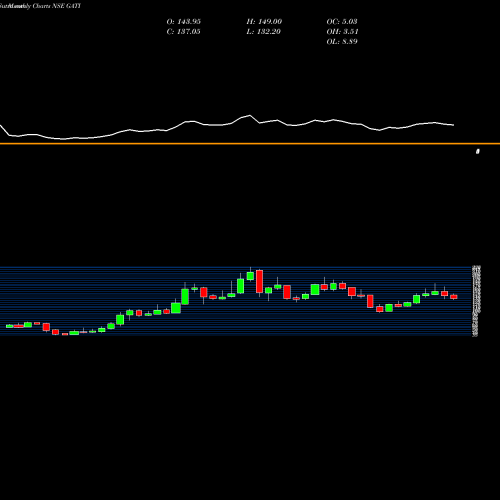Click the 'OL: 8.89' value
Viewport: 500px width, 500px height.
click(x=342, y=42)
